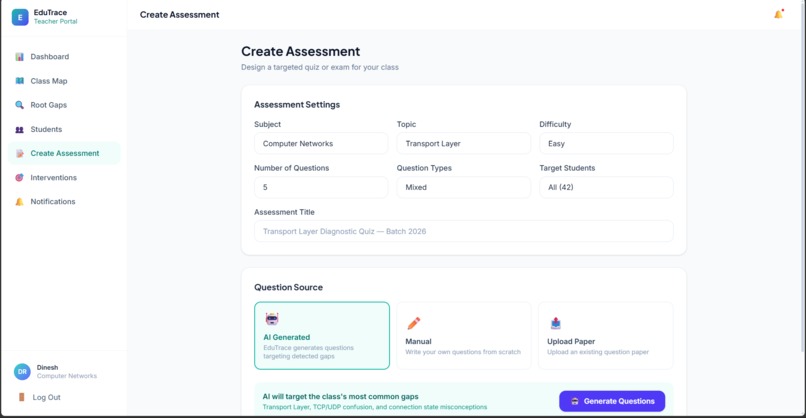Click Log Out
Viewport: 806px width, 418px height.
[46, 397]
